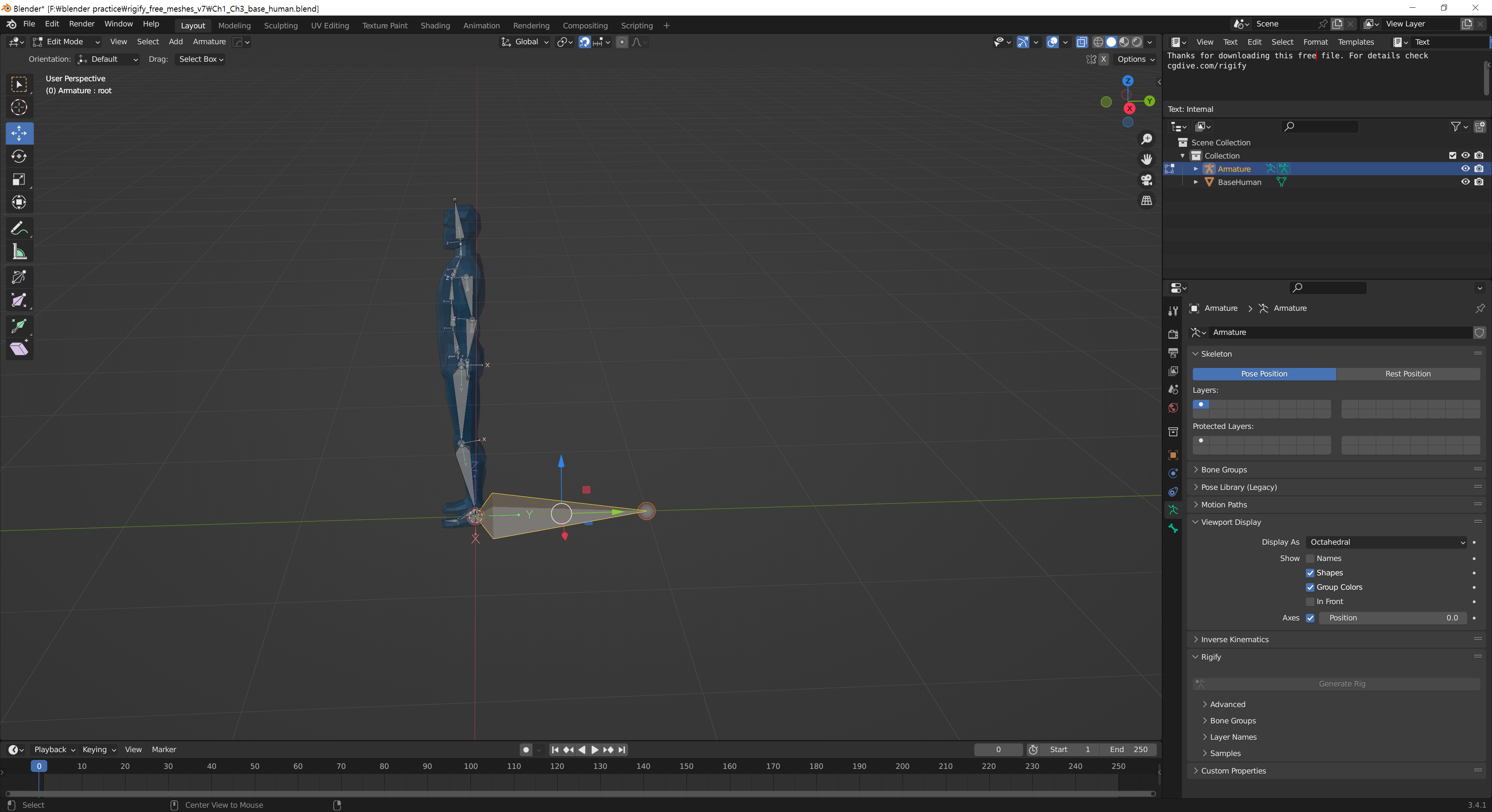Open the Armature menu in viewport header
Screen dimensions: 1492x812
point(209,42)
